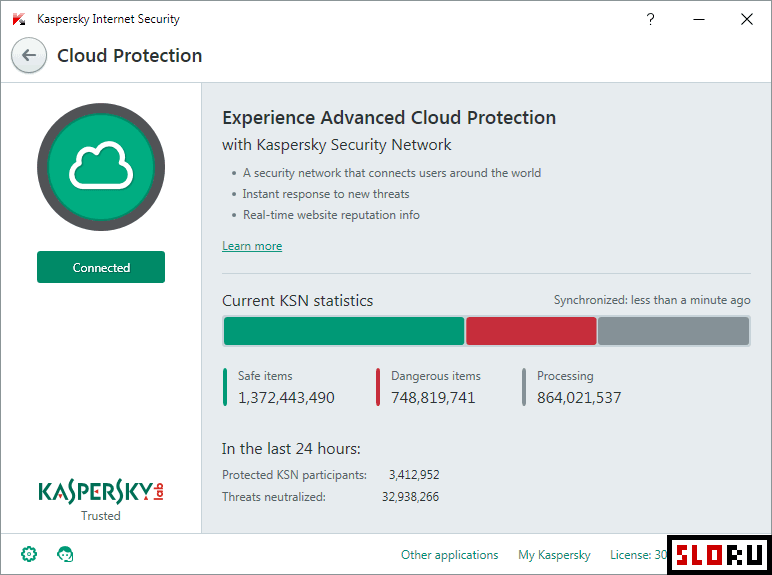
Task: Open settings via the gear icon
Action: (x=29, y=554)
